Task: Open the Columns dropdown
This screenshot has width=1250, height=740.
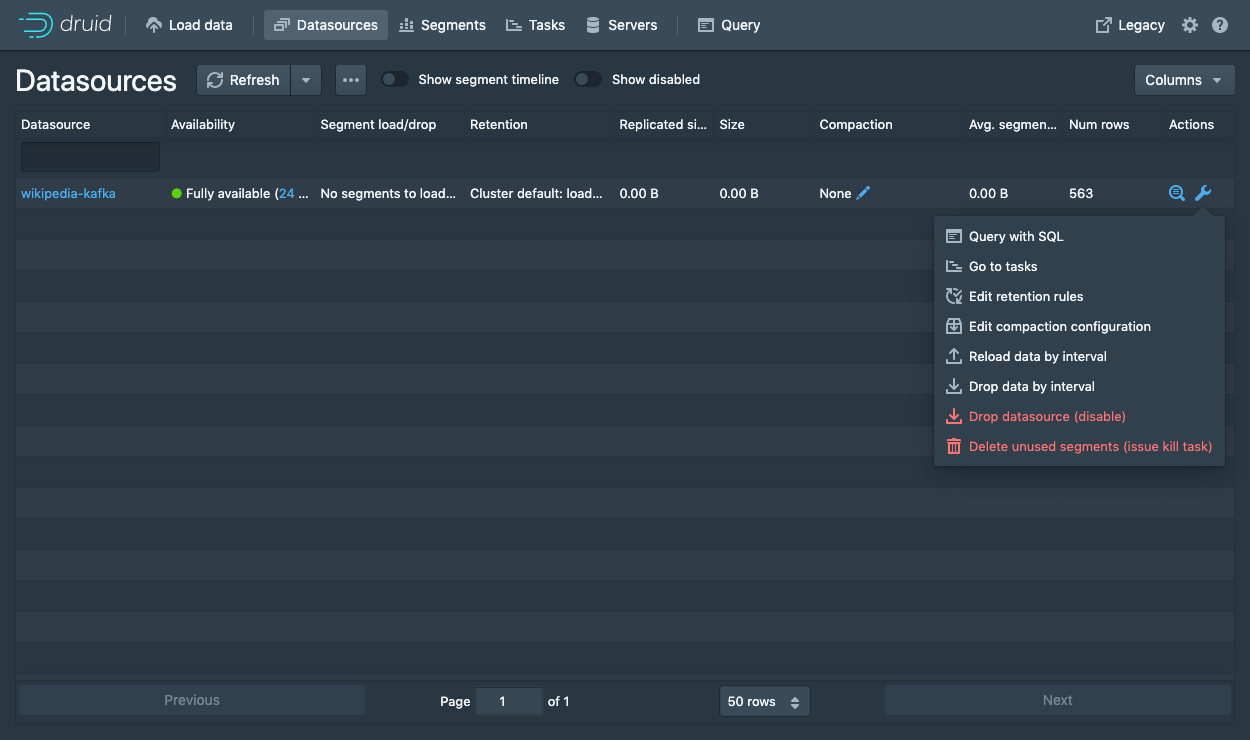Action: 1184,80
